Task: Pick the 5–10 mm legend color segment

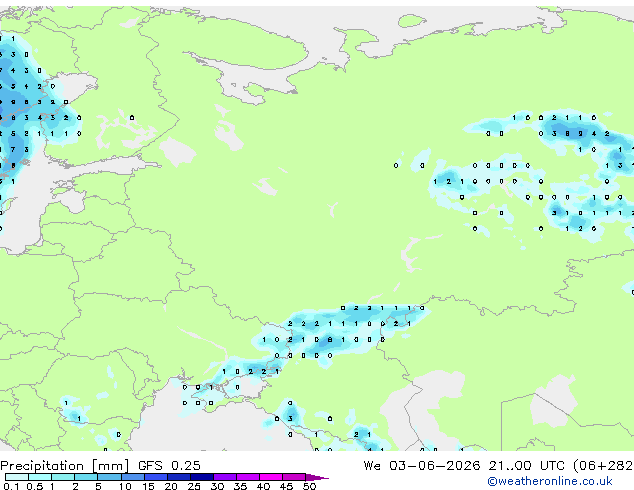Action: pos(109,477)
